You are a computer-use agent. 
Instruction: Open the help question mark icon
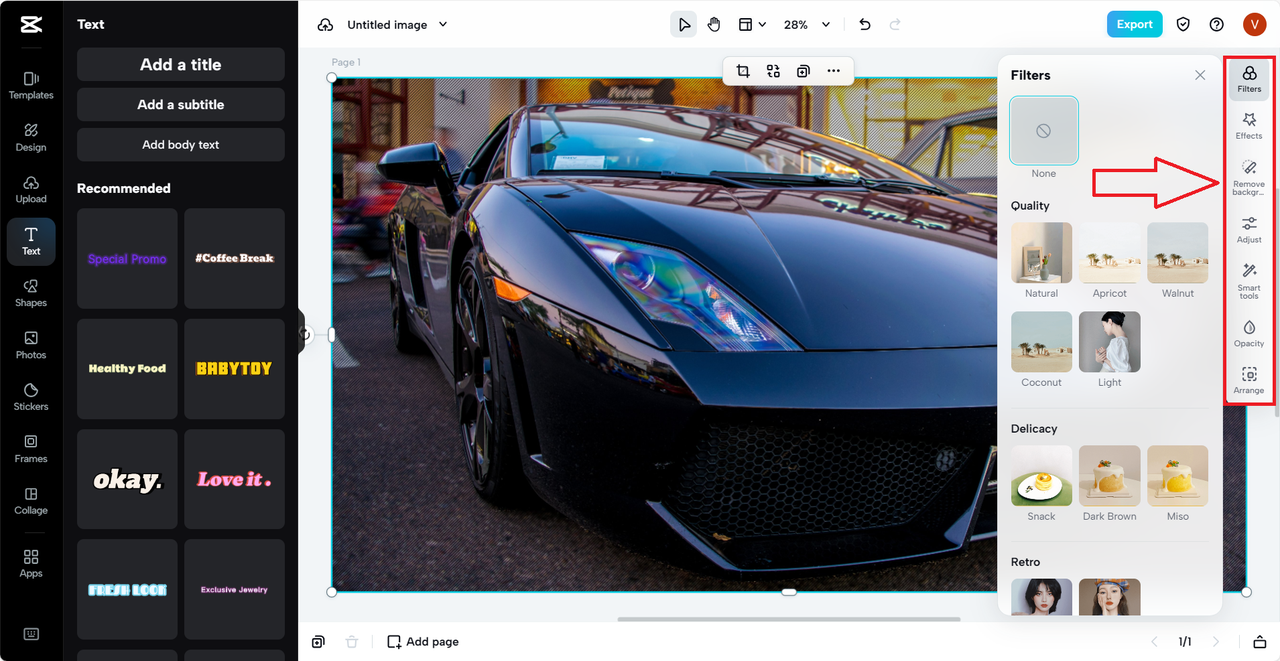pyautogui.click(x=1216, y=24)
